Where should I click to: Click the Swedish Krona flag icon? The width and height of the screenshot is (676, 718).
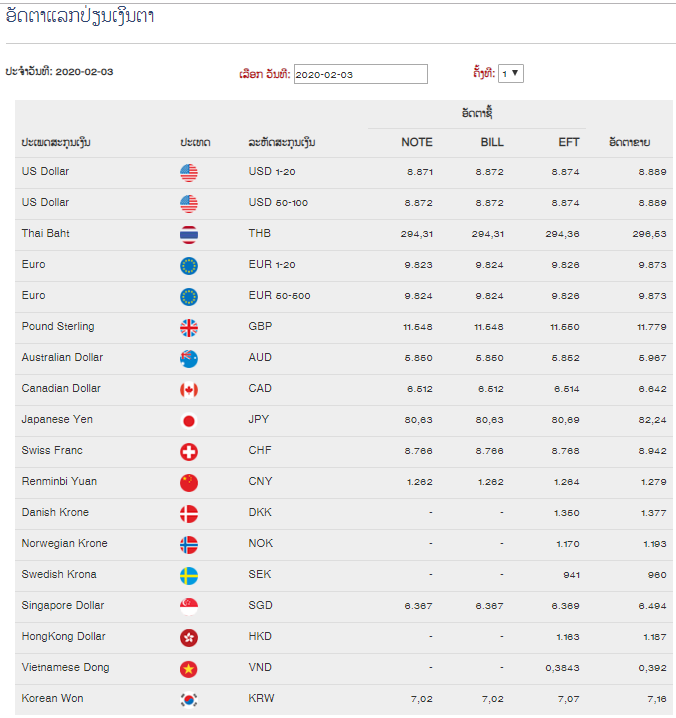[189, 576]
